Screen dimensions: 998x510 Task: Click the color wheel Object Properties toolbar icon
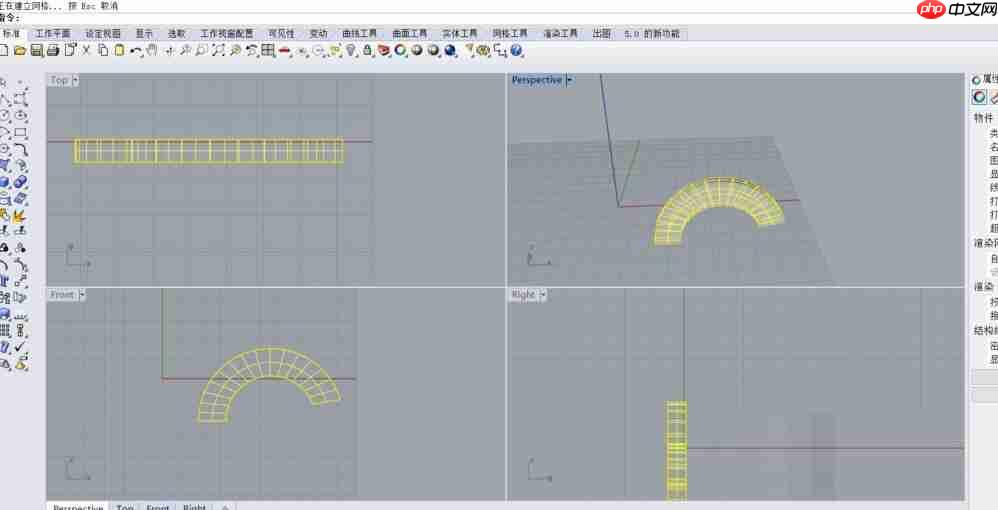coord(400,50)
